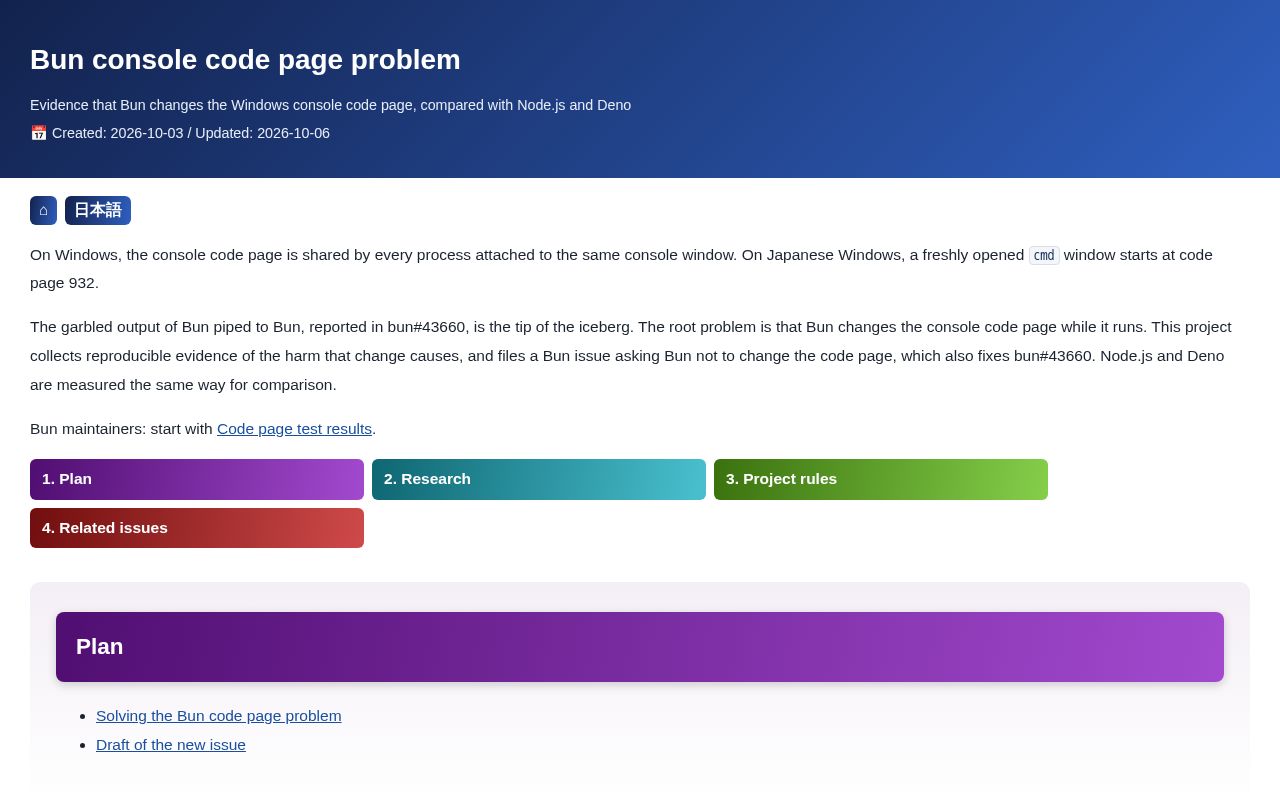Image resolution: width=1280 pixels, height=800 pixels.
Task: Jump to the 2. Research section
Action: [539, 479]
